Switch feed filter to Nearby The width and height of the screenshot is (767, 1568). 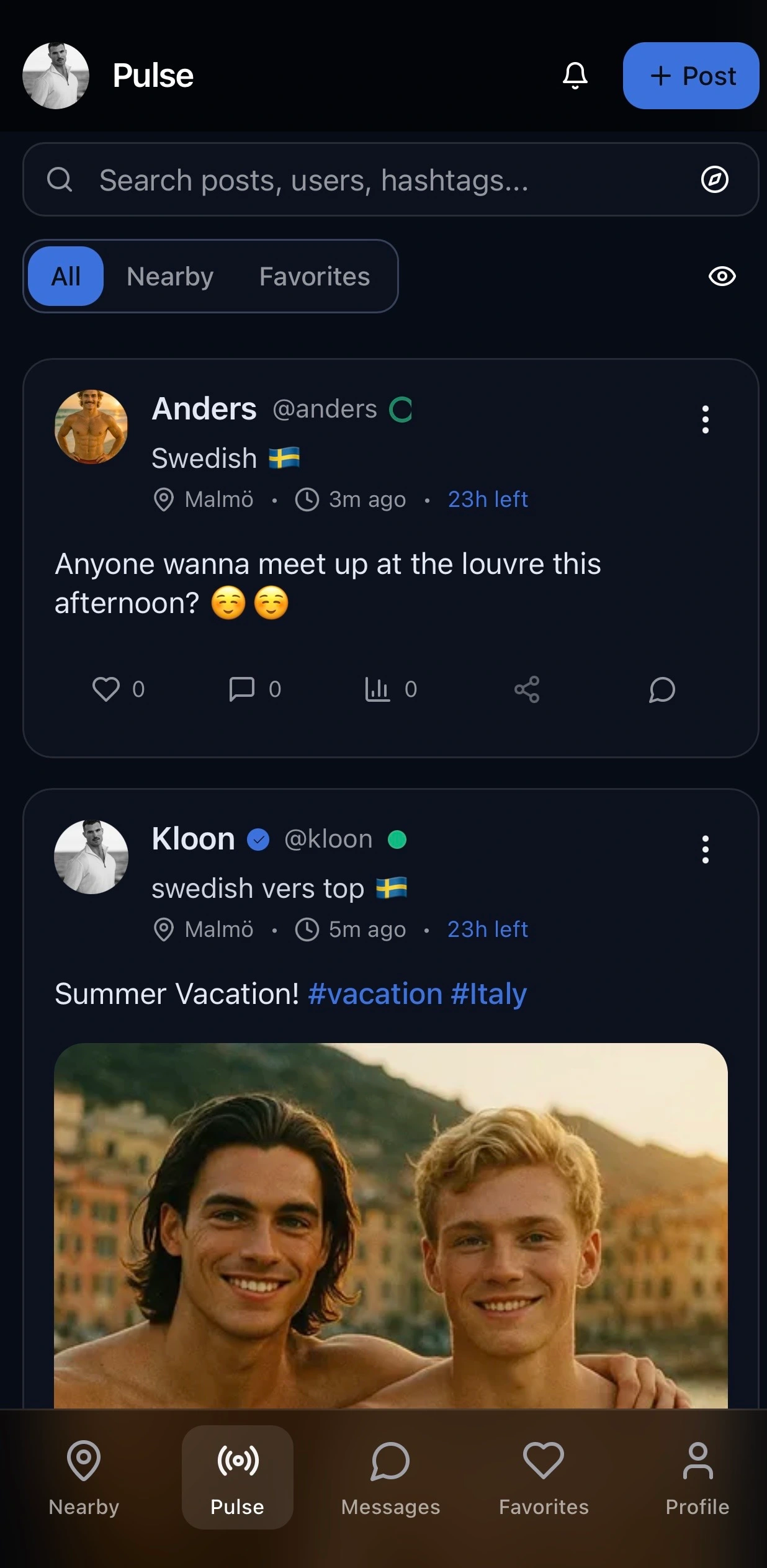pyautogui.click(x=170, y=276)
